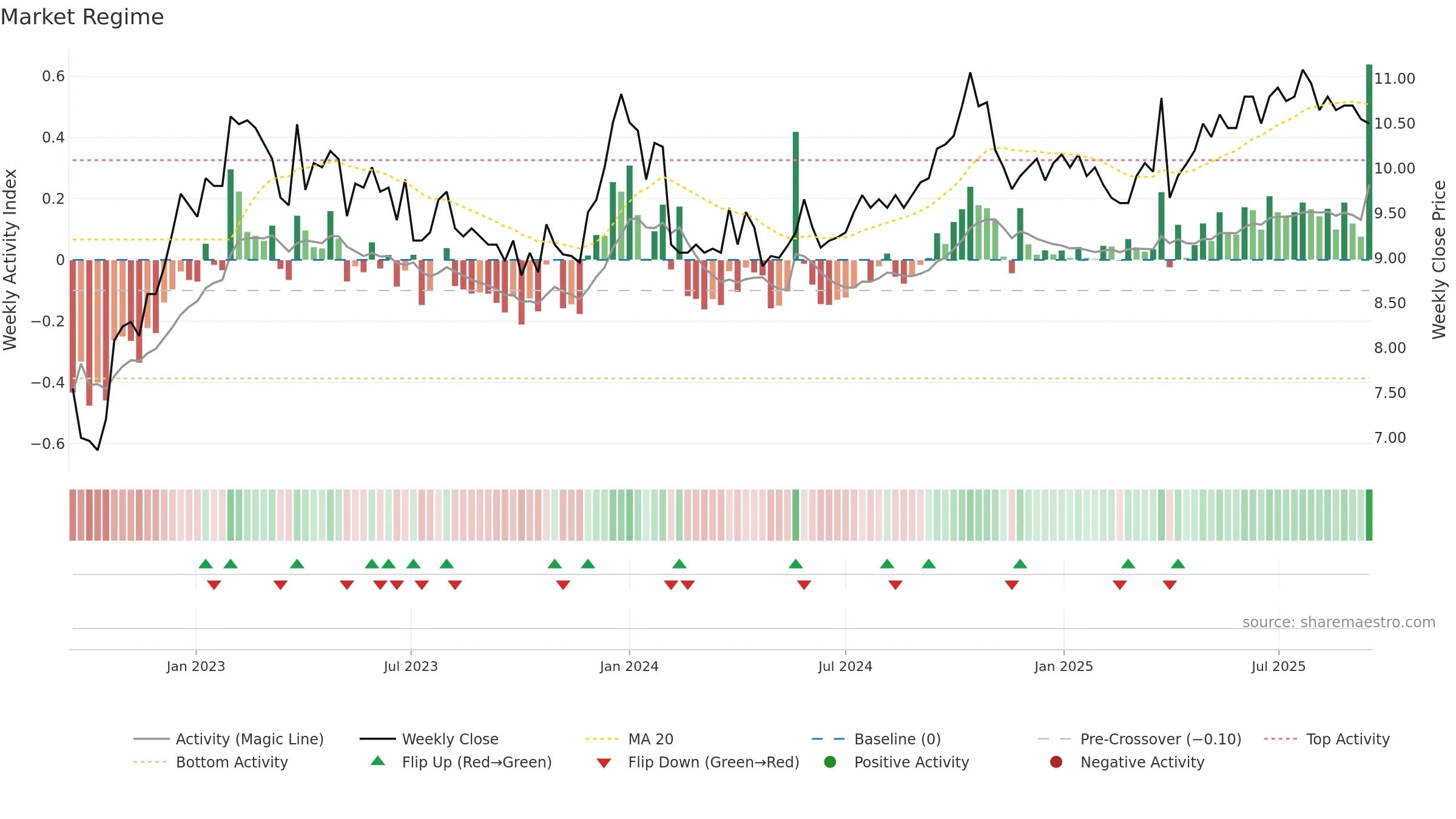Click the Market Regime chart title
1456x819 pixels.
click(x=83, y=17)
